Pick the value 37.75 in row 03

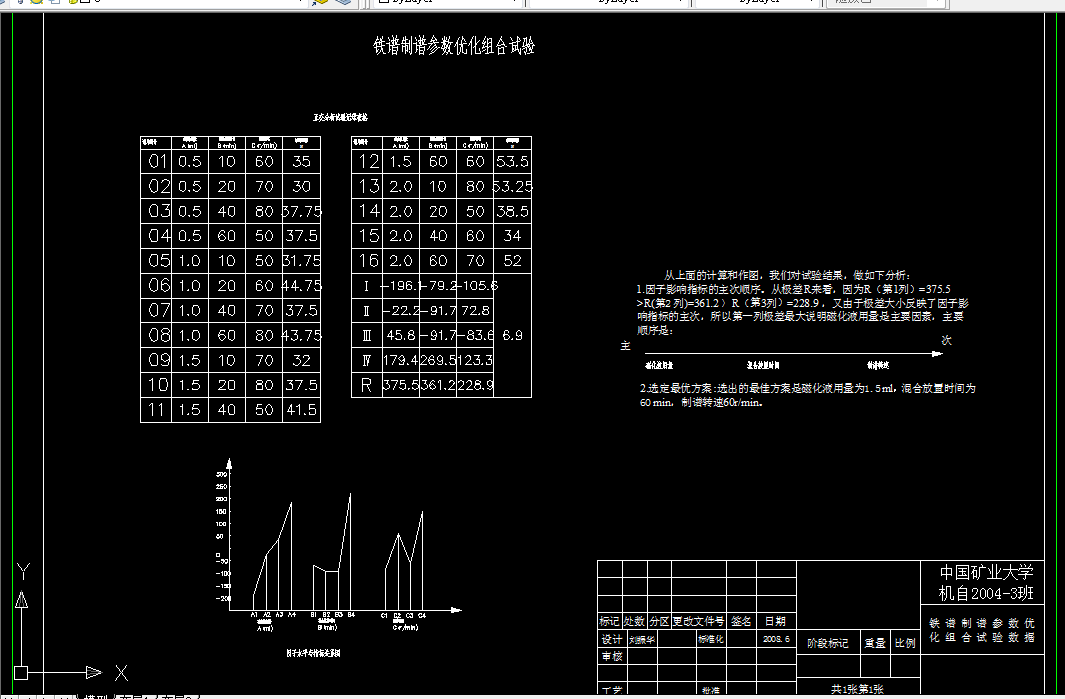click(x=302, y=211)
